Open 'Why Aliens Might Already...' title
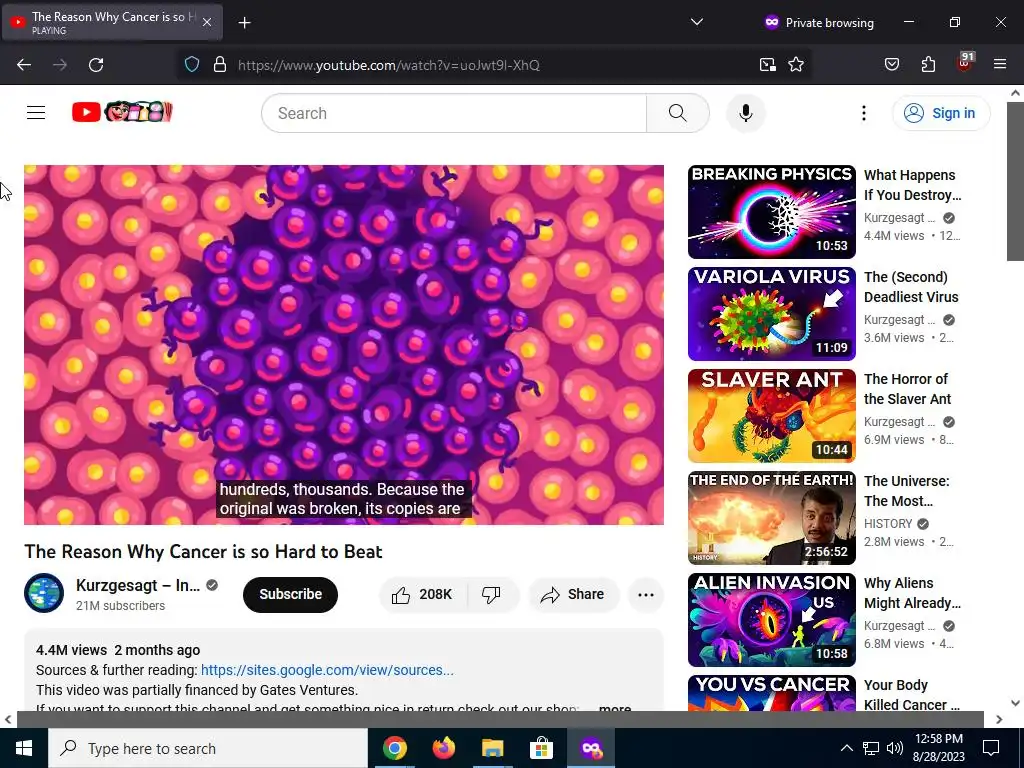This screenshot has height=768, width=1024. (x=912, y=592)
